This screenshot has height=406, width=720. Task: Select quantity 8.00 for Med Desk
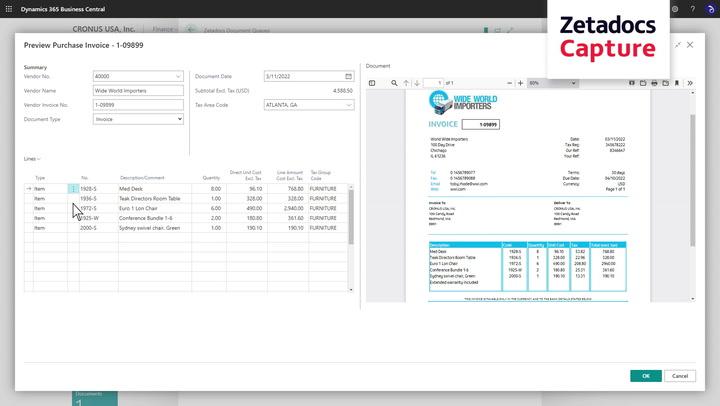(208, 189)
